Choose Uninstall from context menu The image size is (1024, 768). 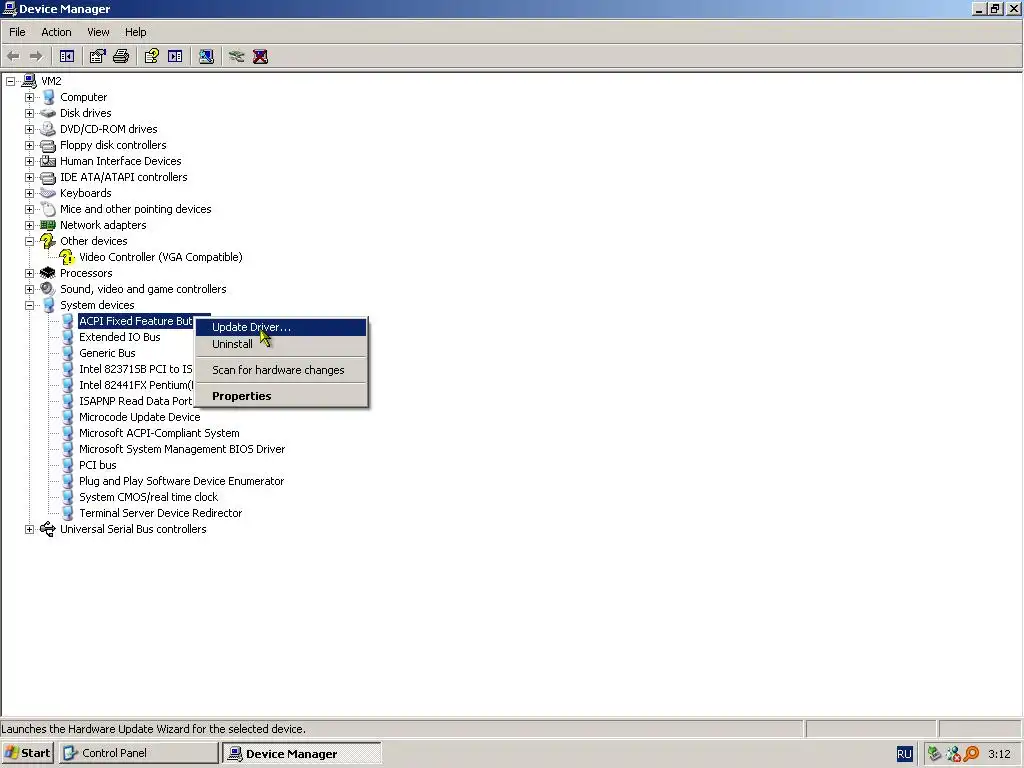click(281, 344)
